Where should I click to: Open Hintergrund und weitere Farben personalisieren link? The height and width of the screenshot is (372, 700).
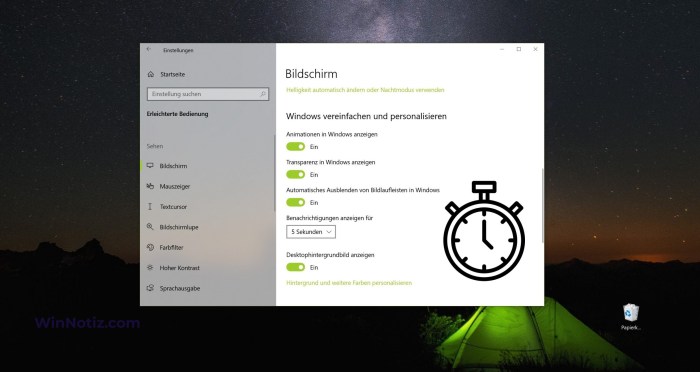[349, 283]
